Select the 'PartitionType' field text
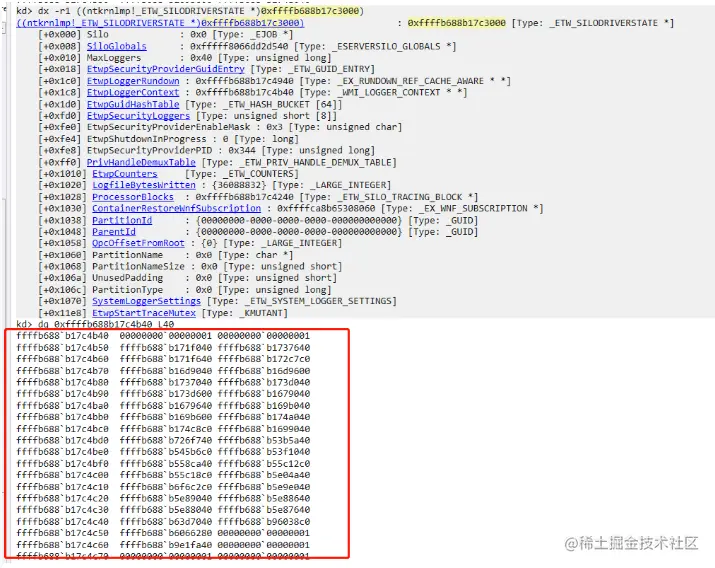Image resolution: width=715 pixels, height=568 pixels. (127, 289)
